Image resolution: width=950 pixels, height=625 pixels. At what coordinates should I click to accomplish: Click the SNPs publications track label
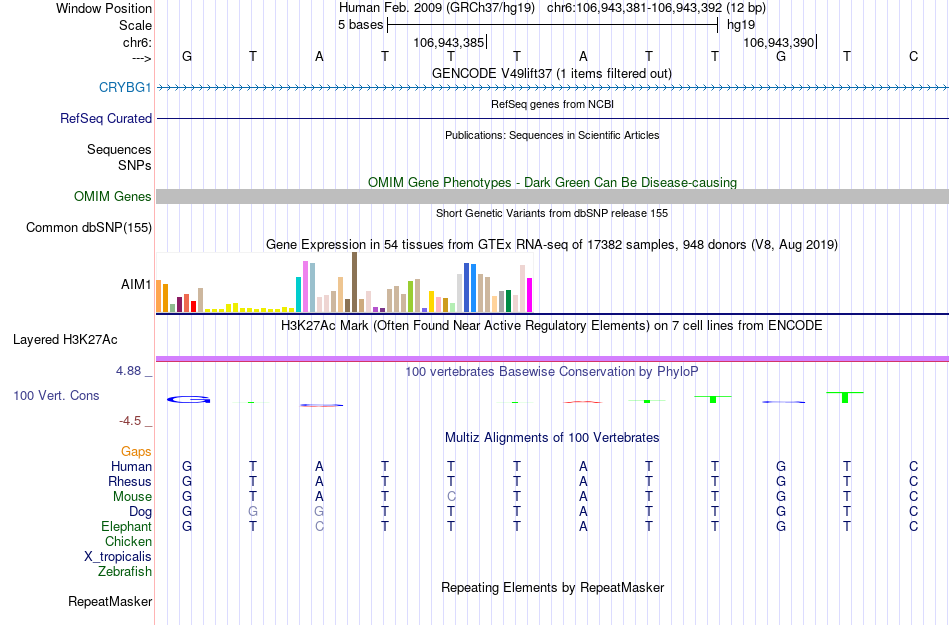(x=135, y=165)
